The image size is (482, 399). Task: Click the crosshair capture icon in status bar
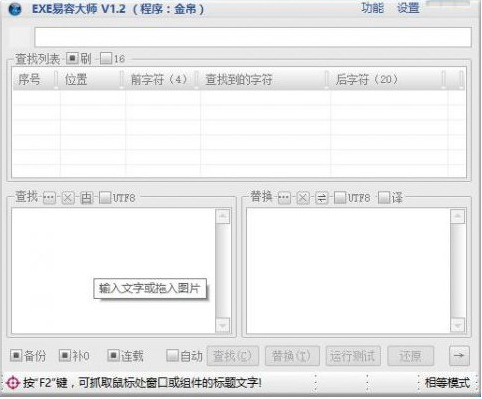coord(13,383)
